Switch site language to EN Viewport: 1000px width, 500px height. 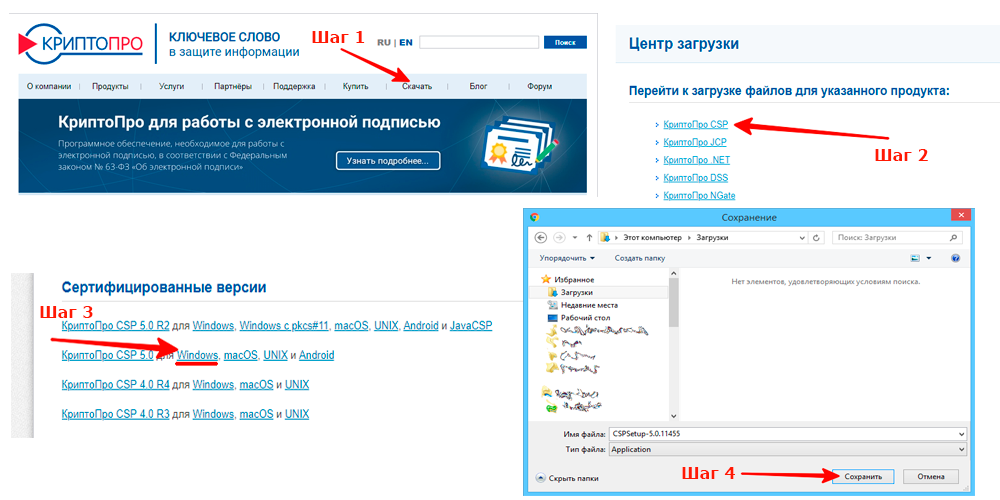pyautogui.click(x=406, y=42)
